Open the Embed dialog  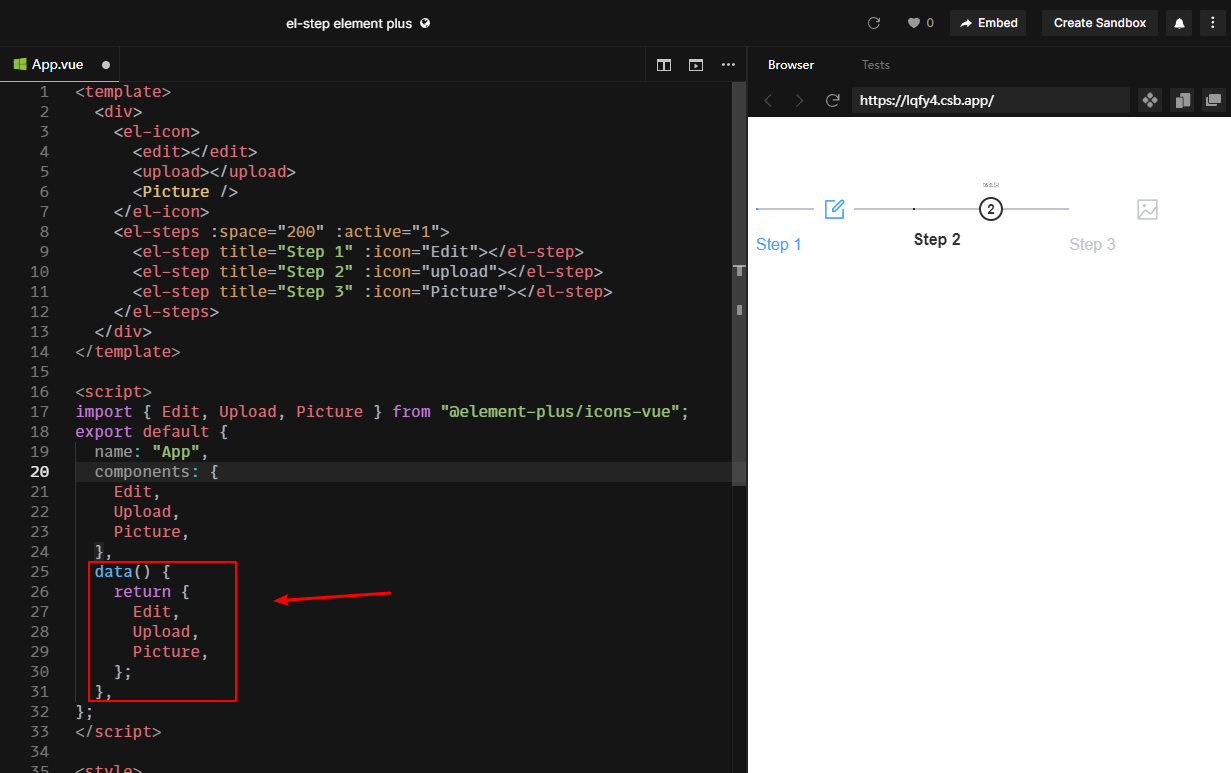[x=988, y=23]
